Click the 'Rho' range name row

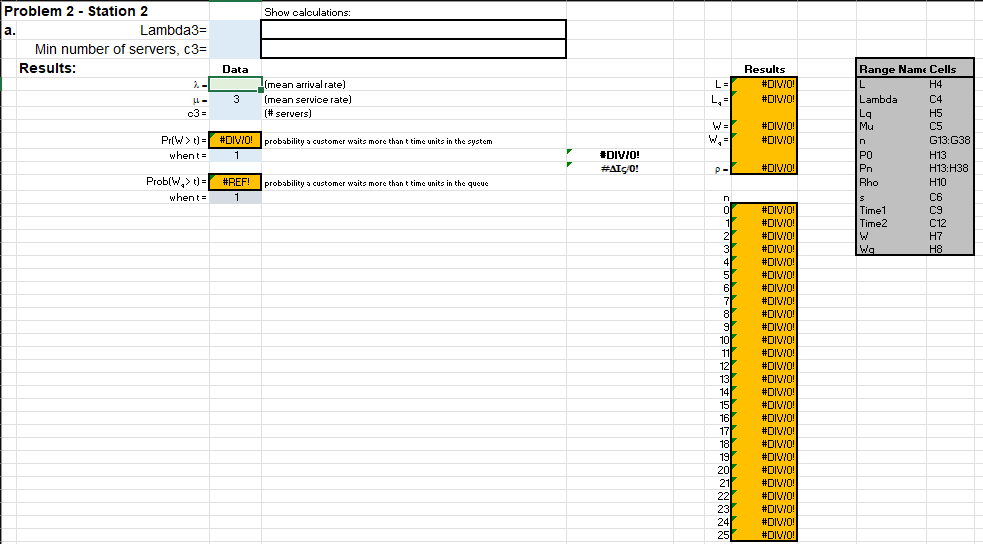tap(868, 182)
